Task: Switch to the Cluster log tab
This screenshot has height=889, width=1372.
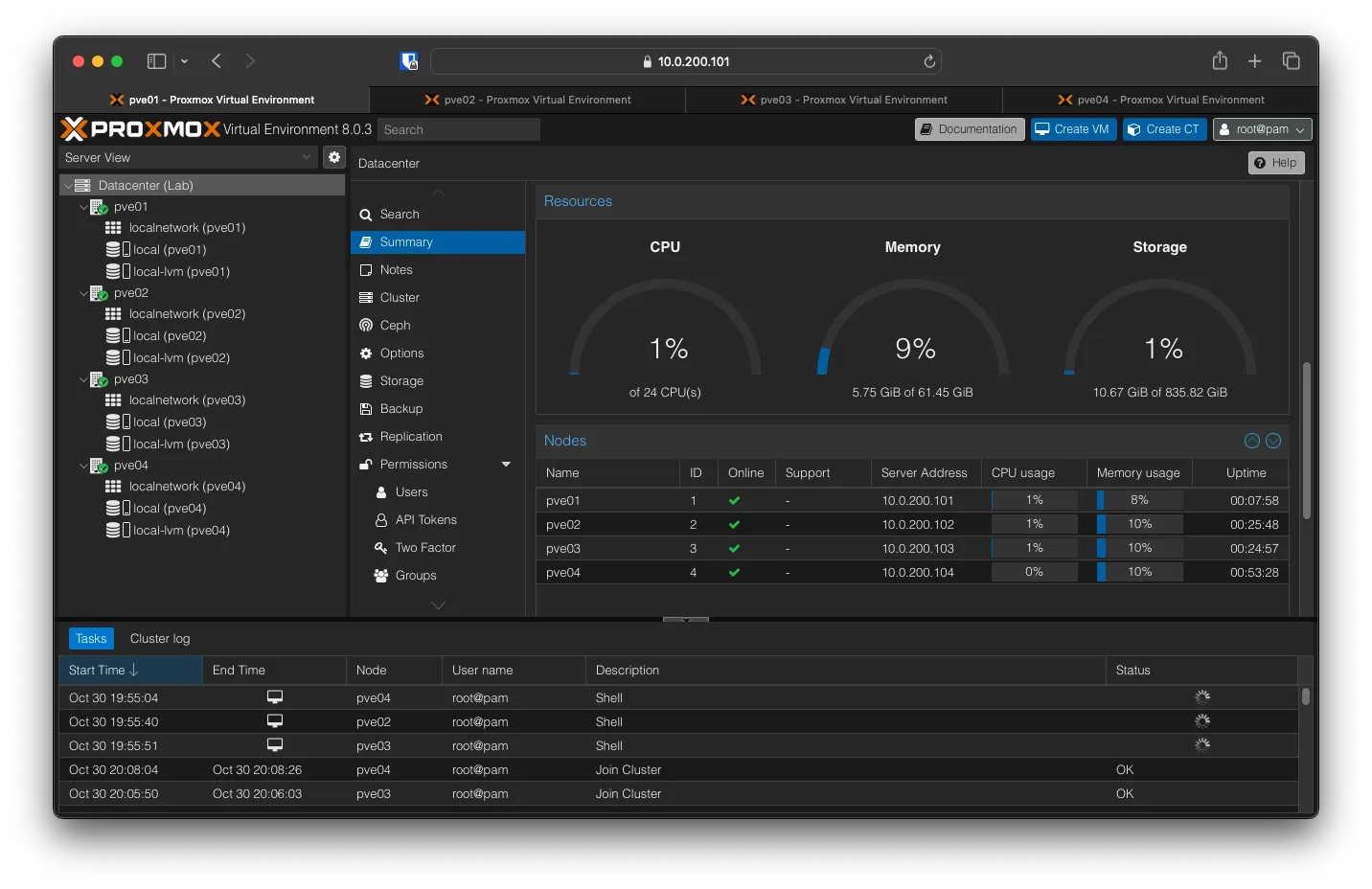Action: pos(160,639)
